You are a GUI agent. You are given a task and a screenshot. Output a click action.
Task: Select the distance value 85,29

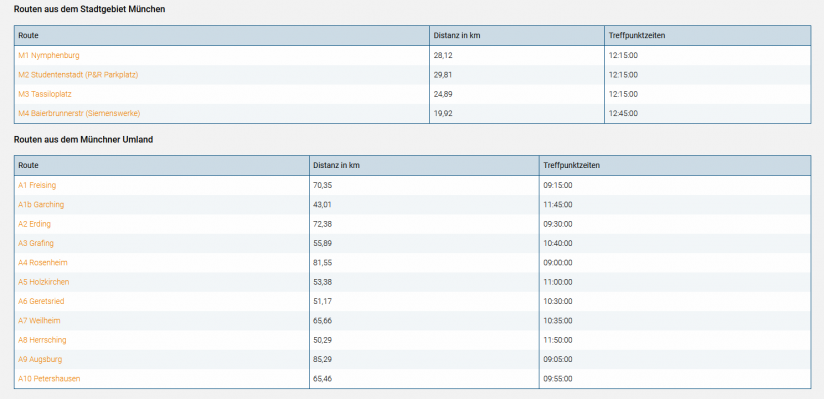coord(323,360)
